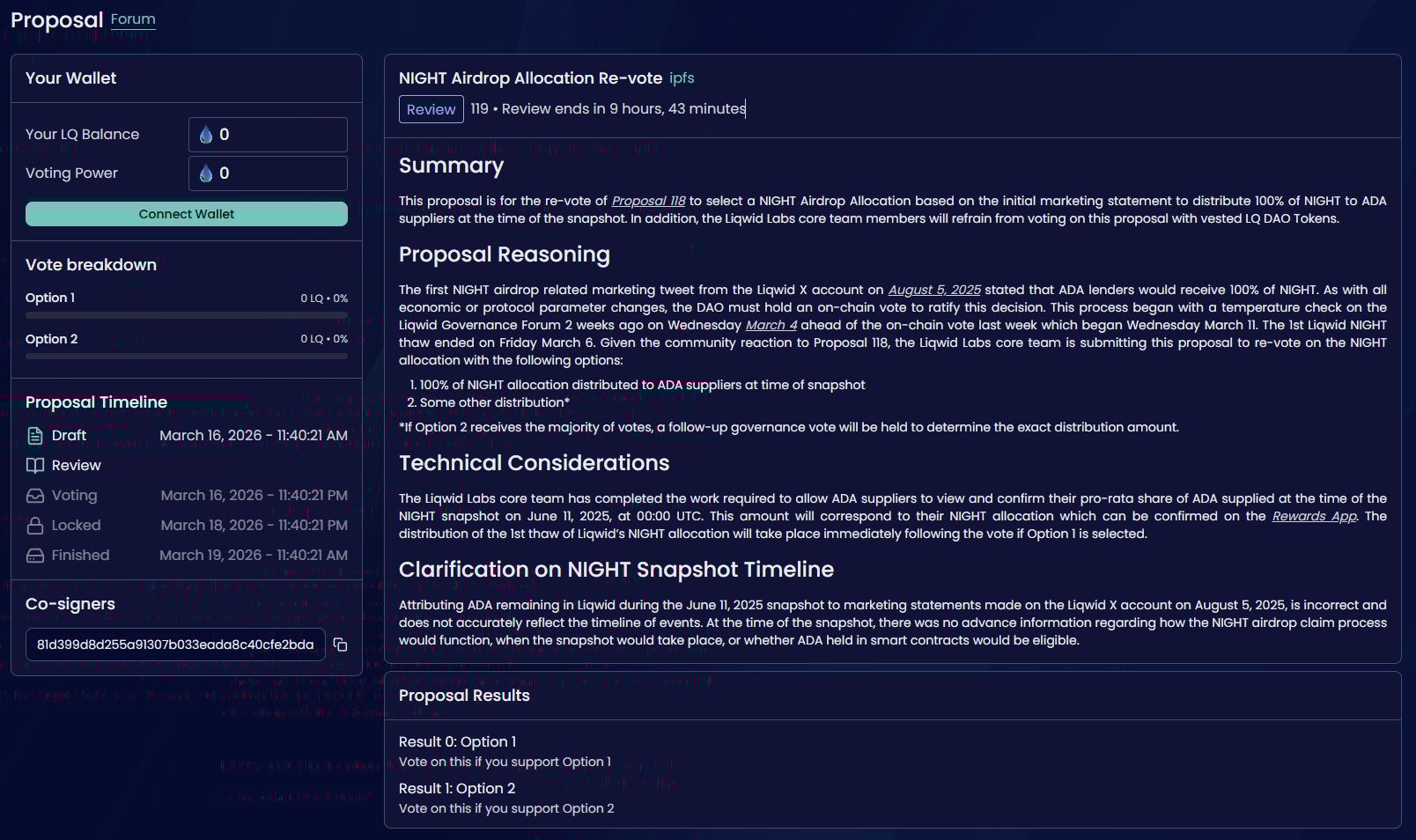Click 'March 19, 2026 - 11:40:21 AM' finished date

point(254,556)
